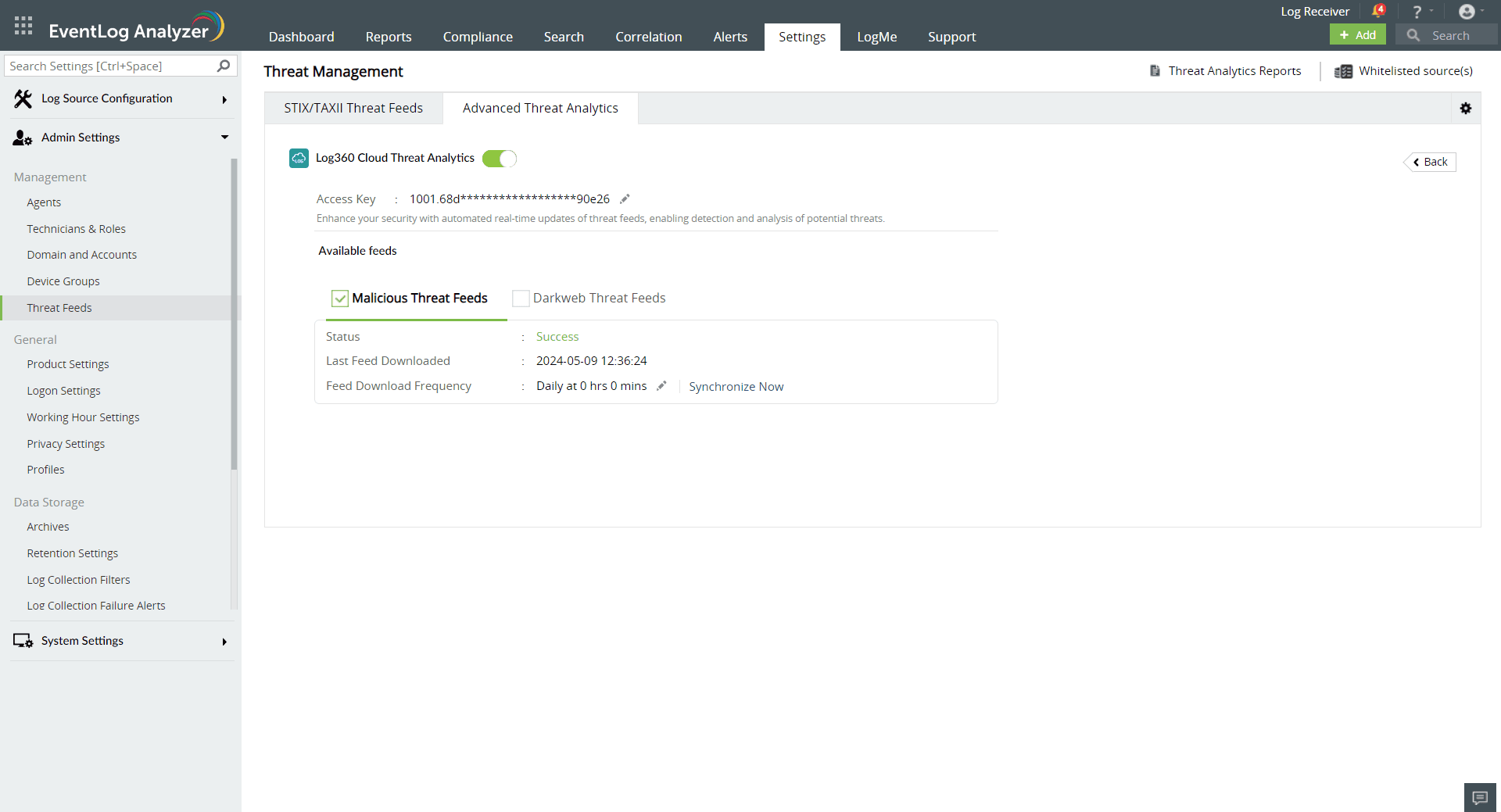Open the feedback chat icon
This screenshot has height=812, width=1501.
pos(1480,797)
